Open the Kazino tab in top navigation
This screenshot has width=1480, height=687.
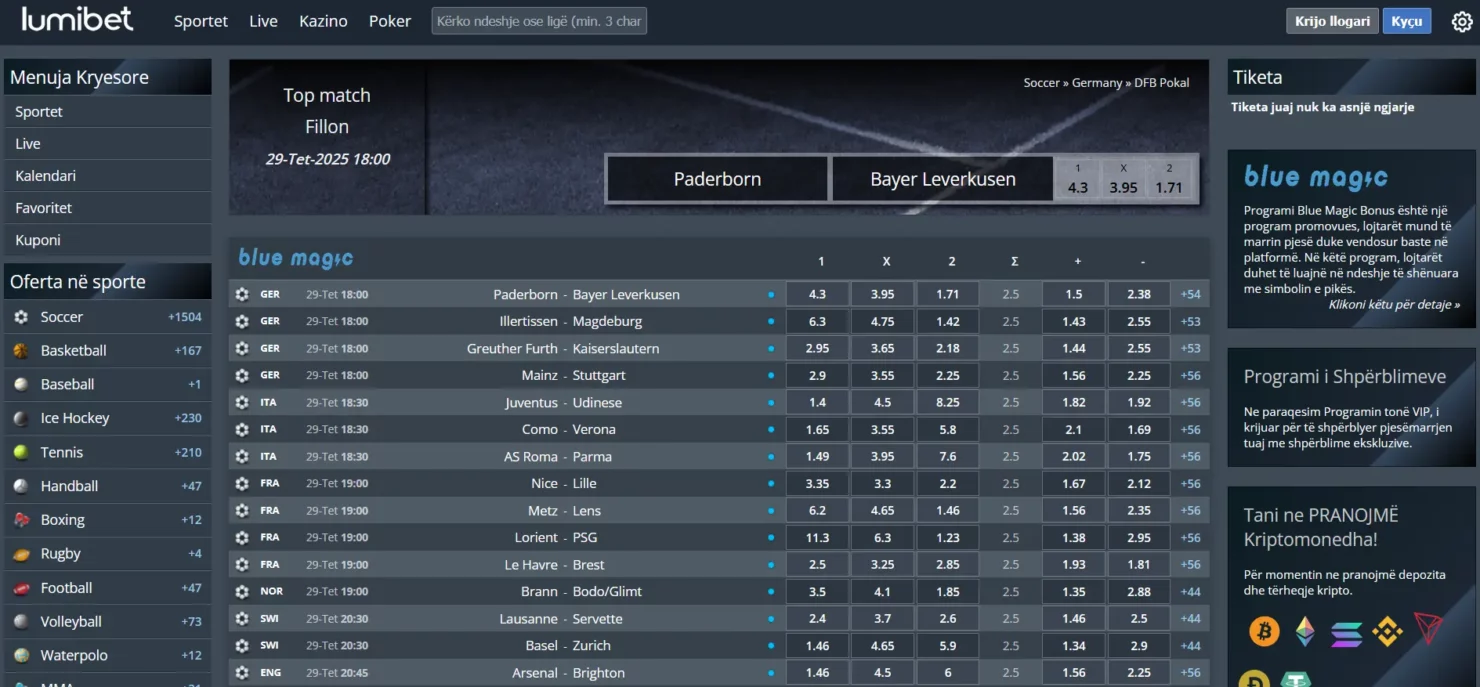point(323,21)
